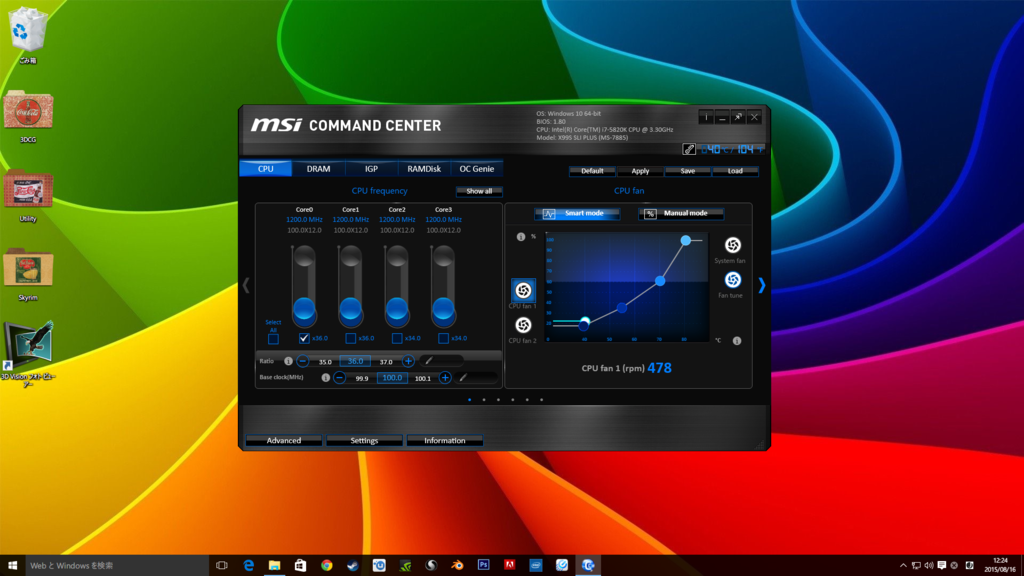Select the CPU fan 2 icon

point(523,325)
